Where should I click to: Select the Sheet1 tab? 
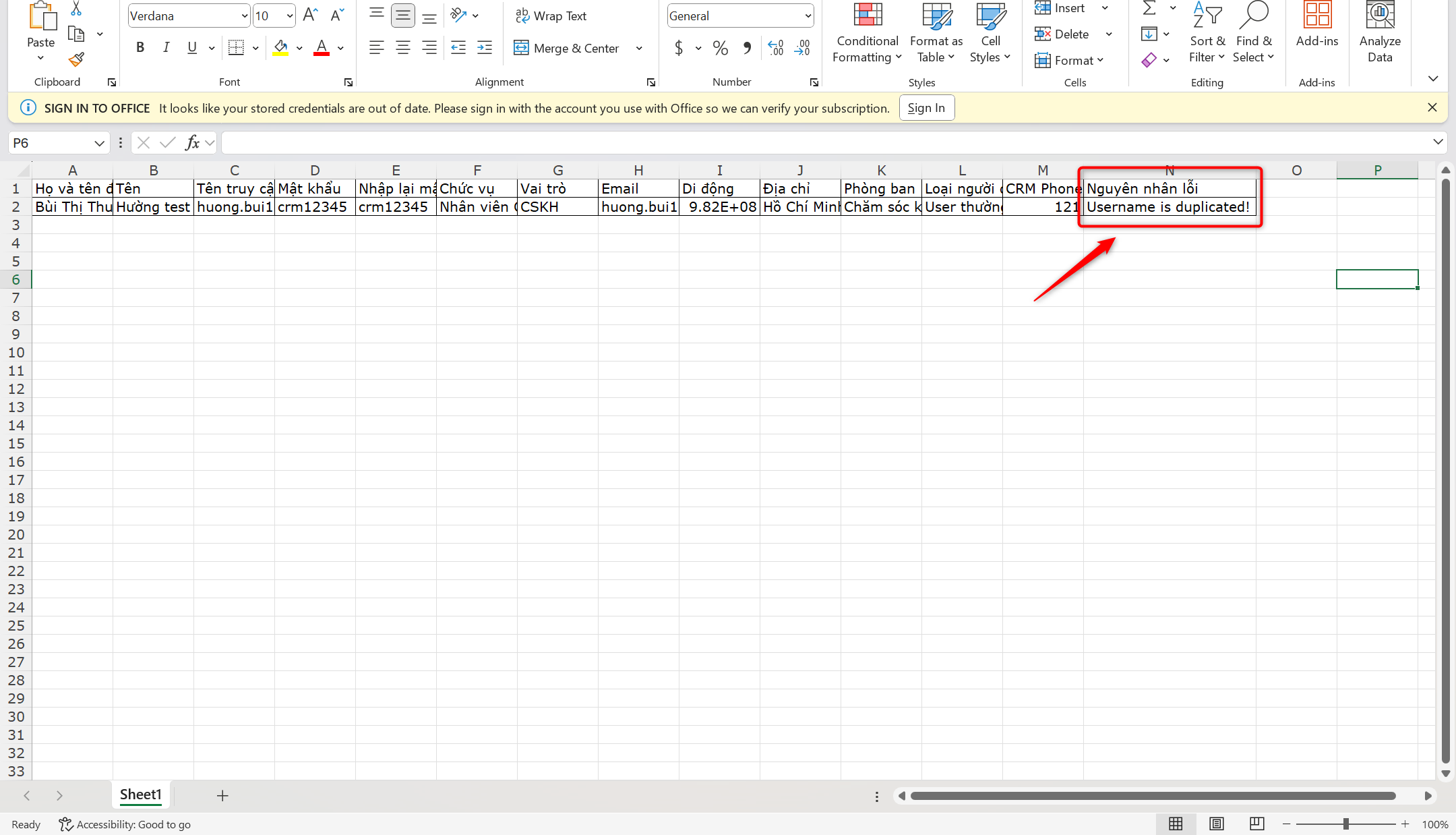[x=140, y=795]
